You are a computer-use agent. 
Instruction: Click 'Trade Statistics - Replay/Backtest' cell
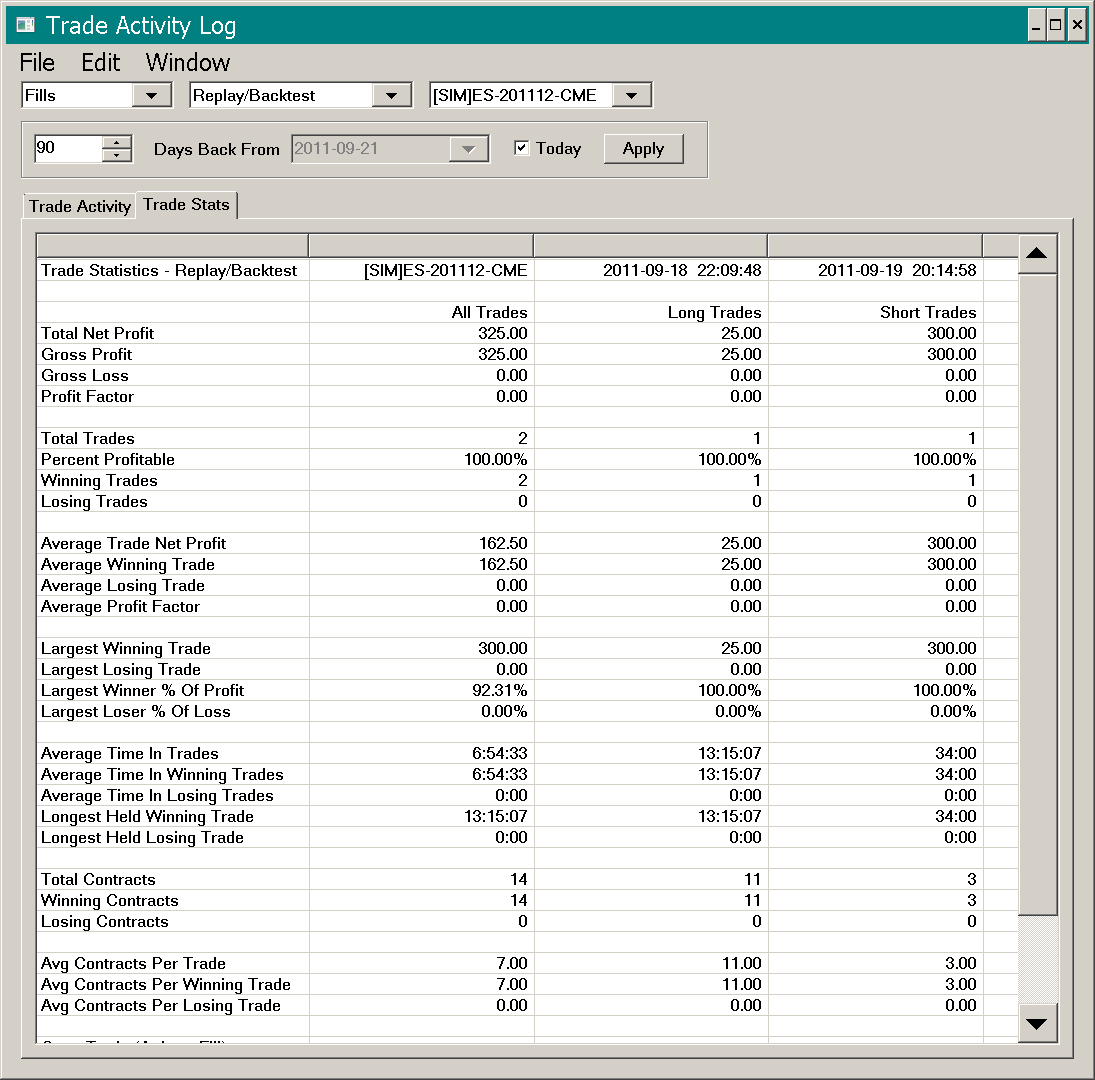169,270
